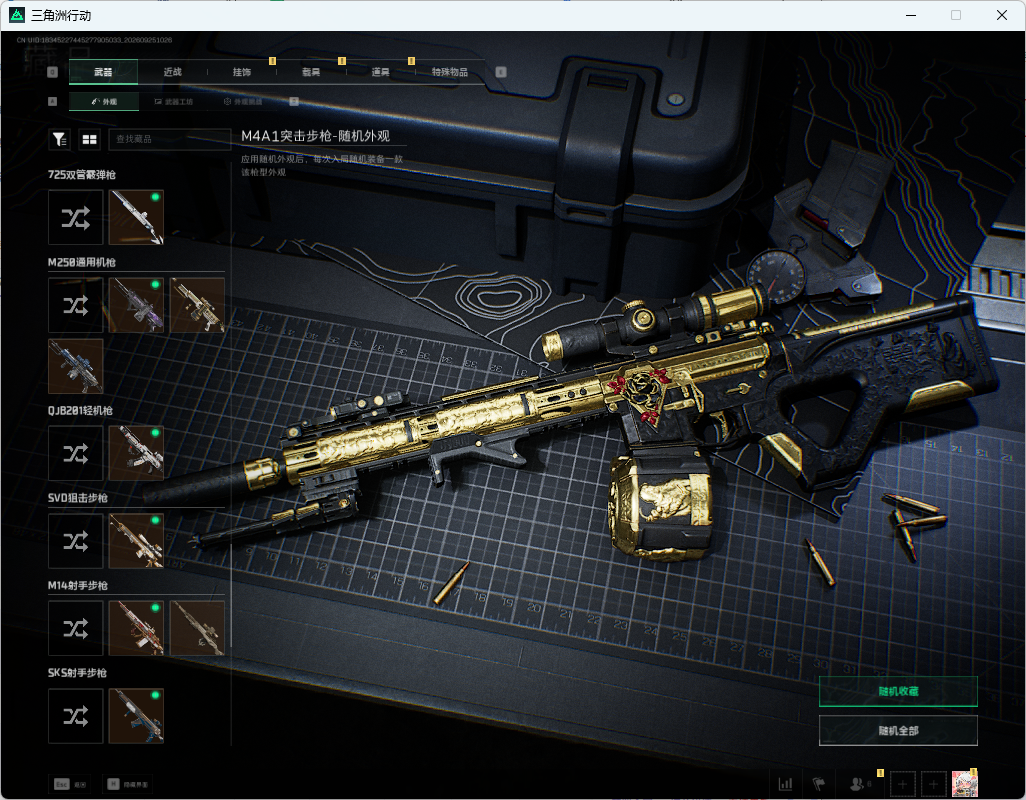Select random shuffle icon for M250通用机枪
The image size is (1026, 800).
(76, 305)
